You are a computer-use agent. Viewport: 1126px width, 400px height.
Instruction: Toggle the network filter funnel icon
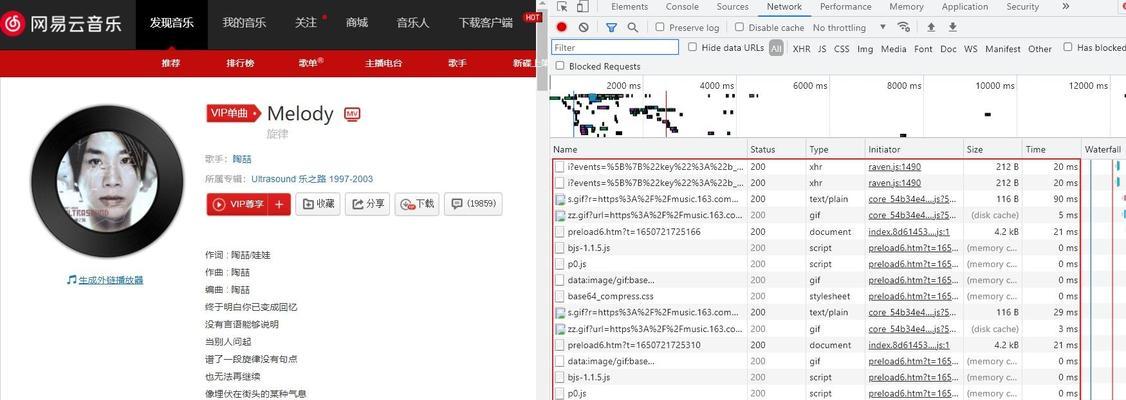click(x=611, y=27)
